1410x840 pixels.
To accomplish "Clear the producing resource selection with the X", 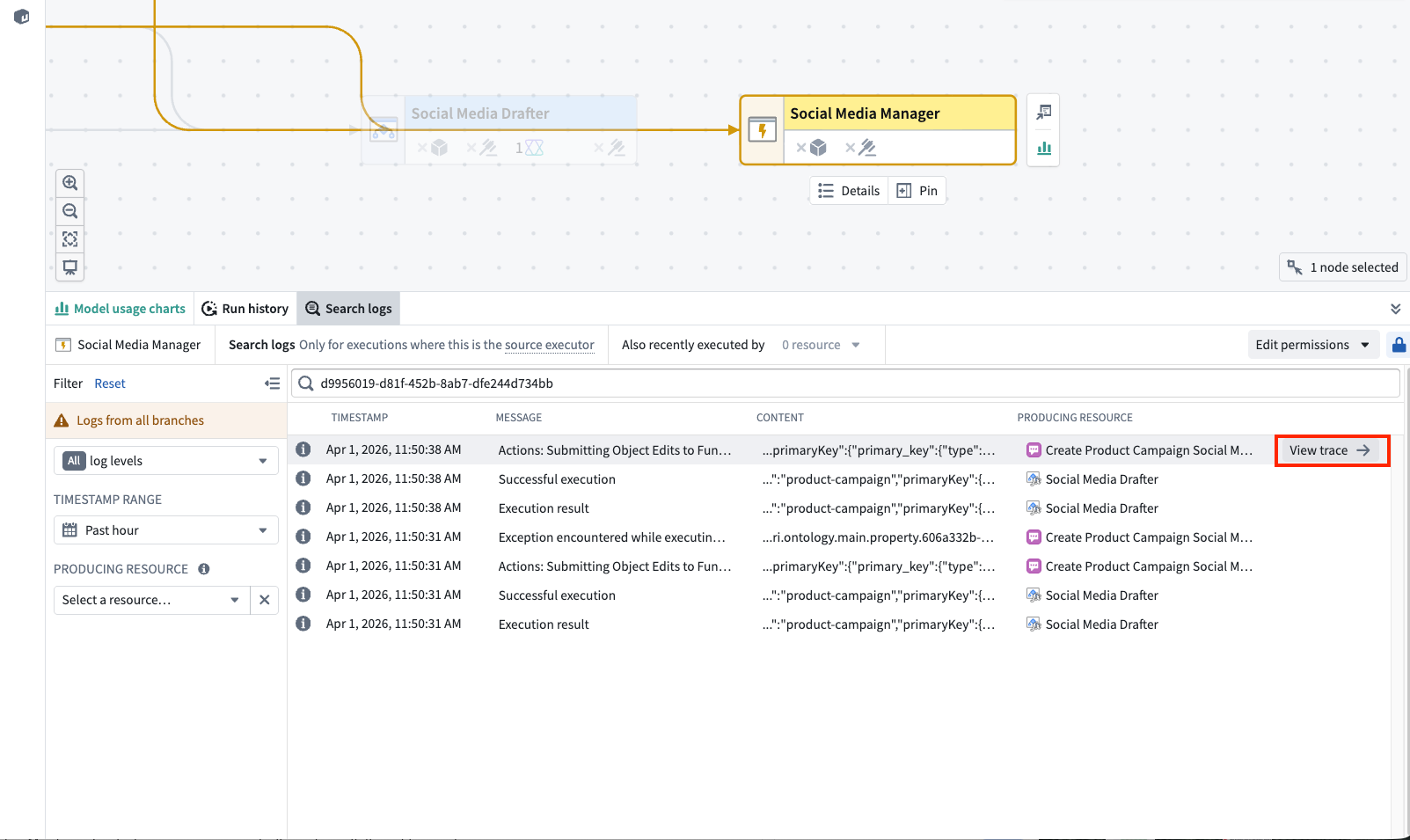I will coord(264,600).
